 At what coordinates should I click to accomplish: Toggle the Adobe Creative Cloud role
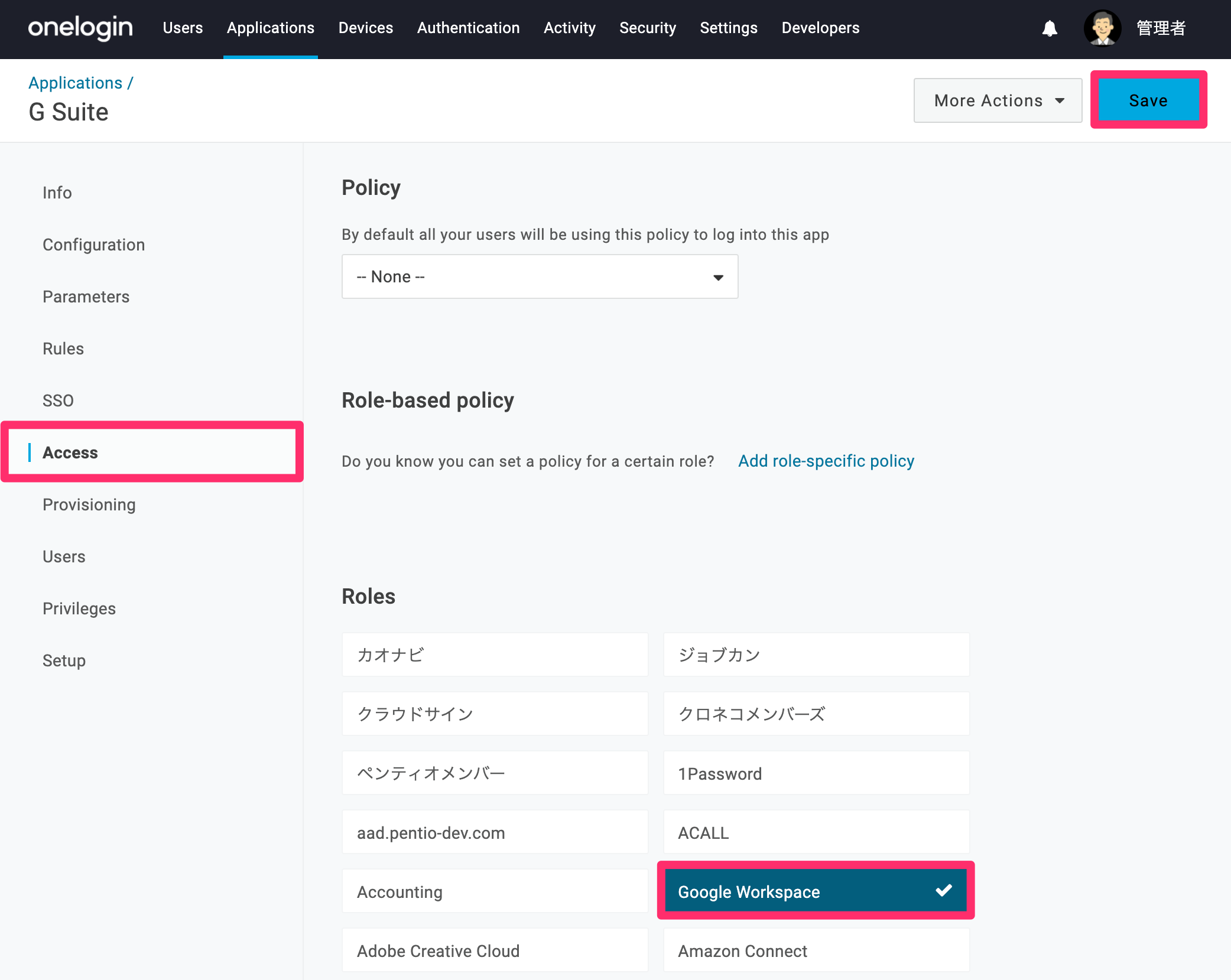[x=495, y=950]
